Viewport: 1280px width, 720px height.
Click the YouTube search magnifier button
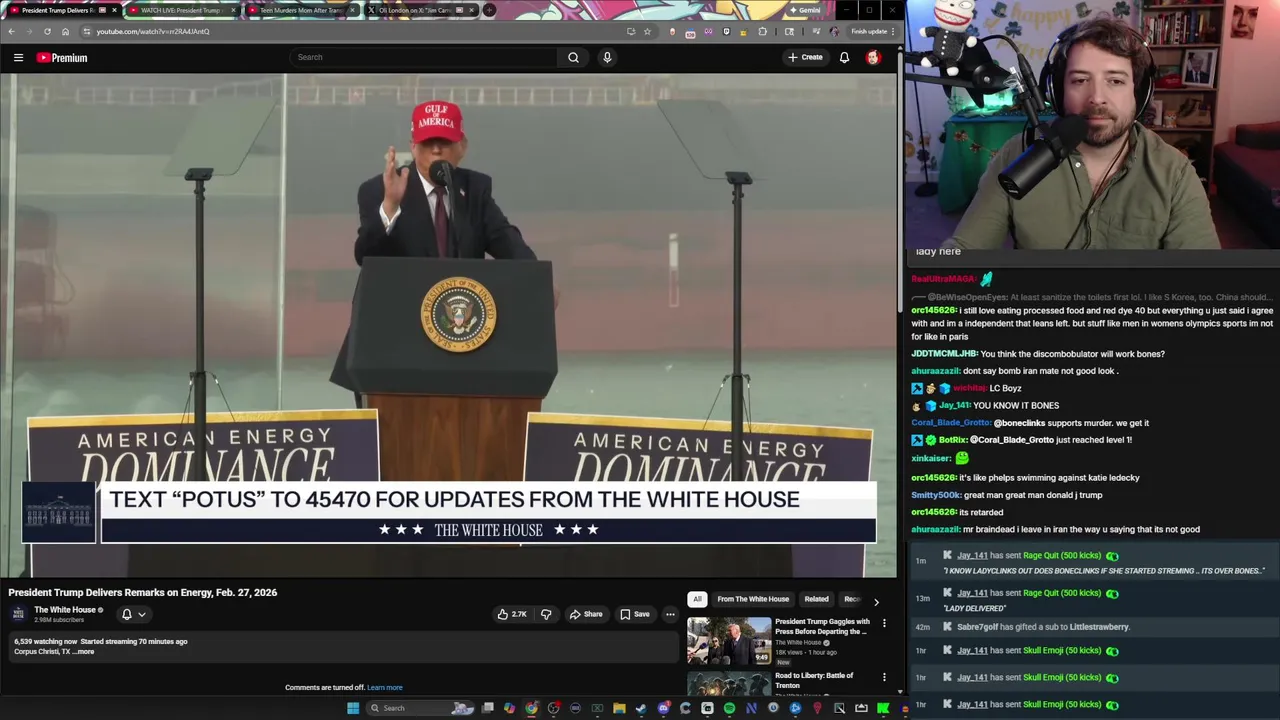573,57
